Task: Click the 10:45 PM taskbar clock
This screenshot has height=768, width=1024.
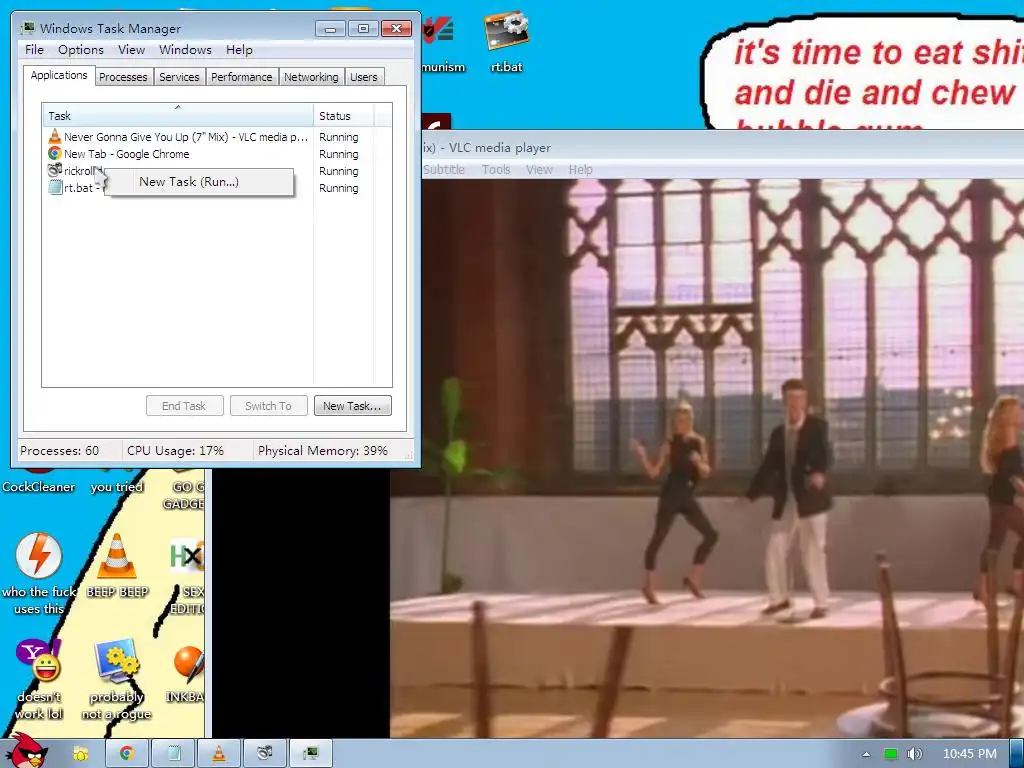Action: [970, 754]
